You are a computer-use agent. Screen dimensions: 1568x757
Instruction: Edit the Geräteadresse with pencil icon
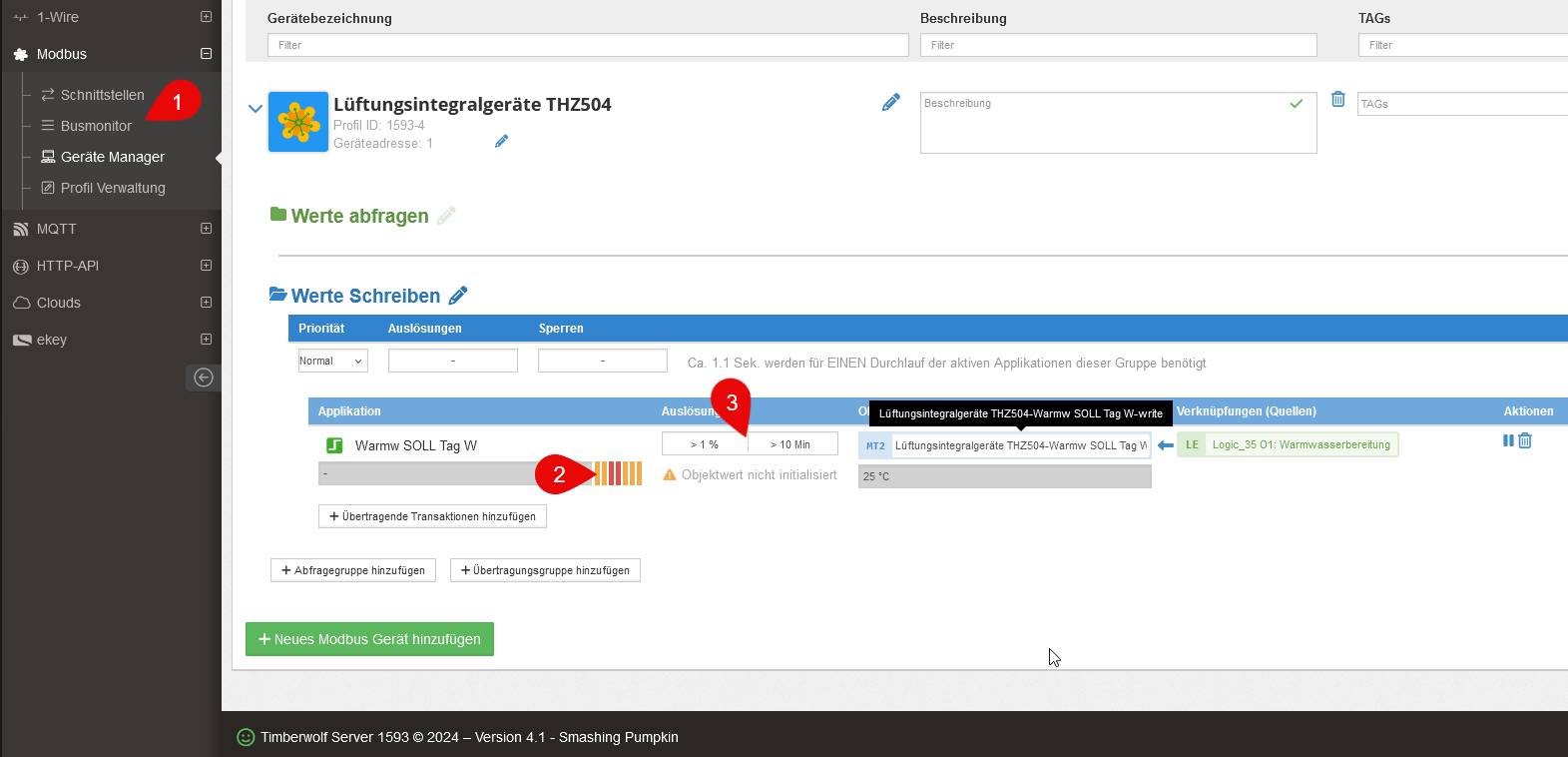point(501,142)
